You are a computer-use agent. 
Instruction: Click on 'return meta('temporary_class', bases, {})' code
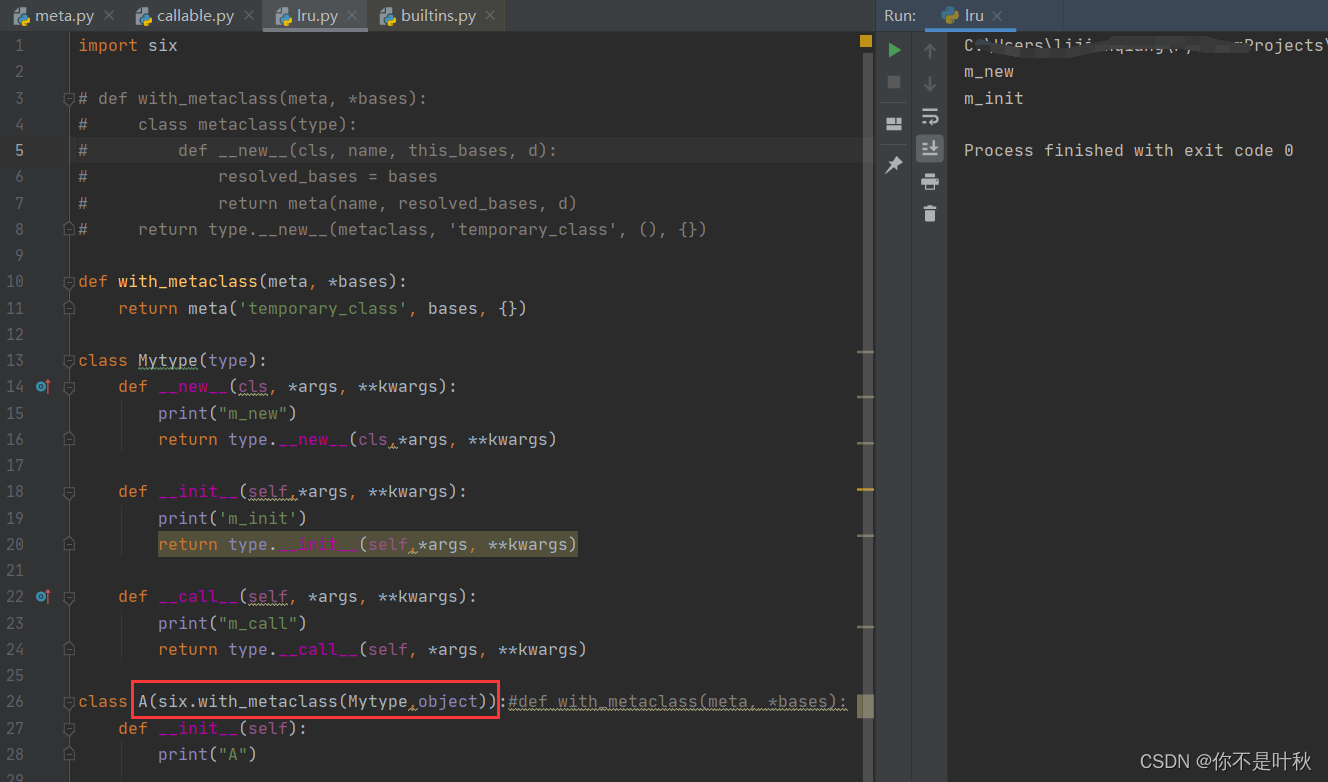322,308
